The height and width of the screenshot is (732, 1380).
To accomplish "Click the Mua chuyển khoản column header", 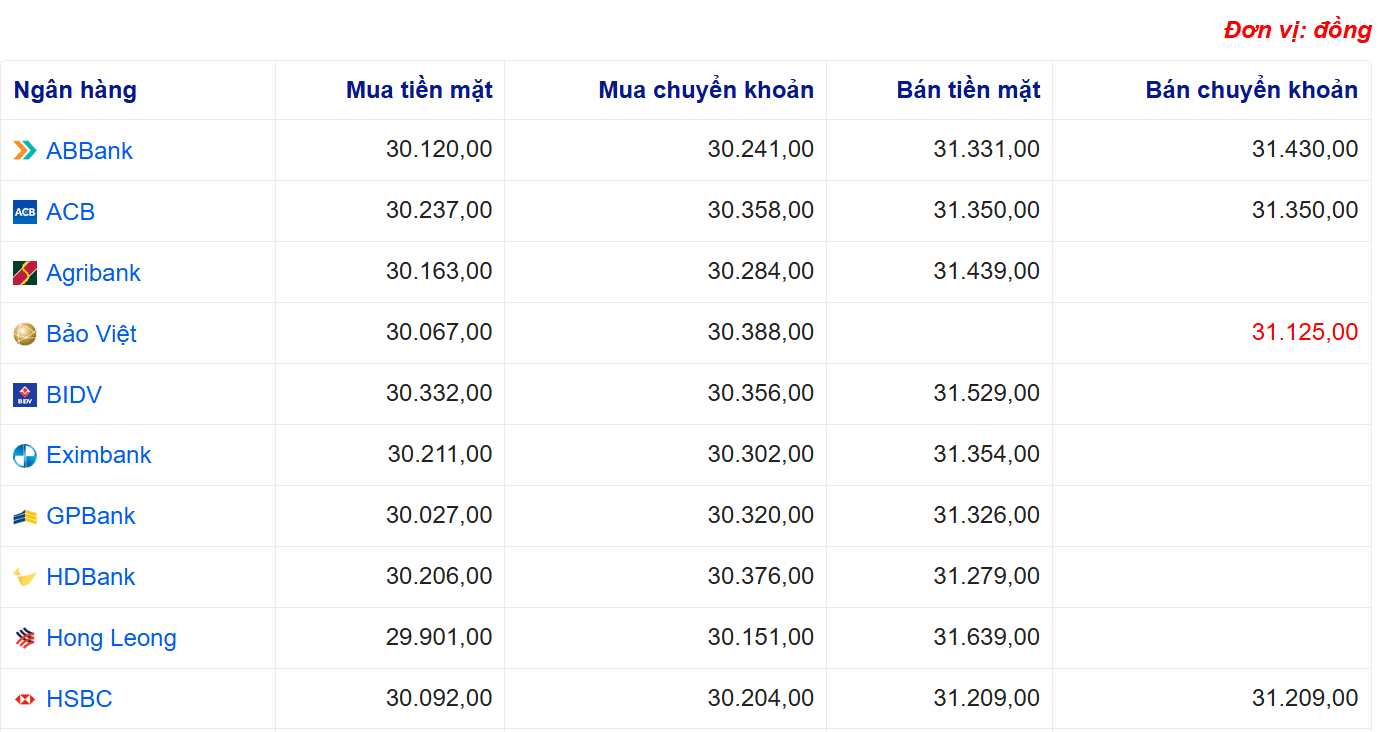I will 706,90.
